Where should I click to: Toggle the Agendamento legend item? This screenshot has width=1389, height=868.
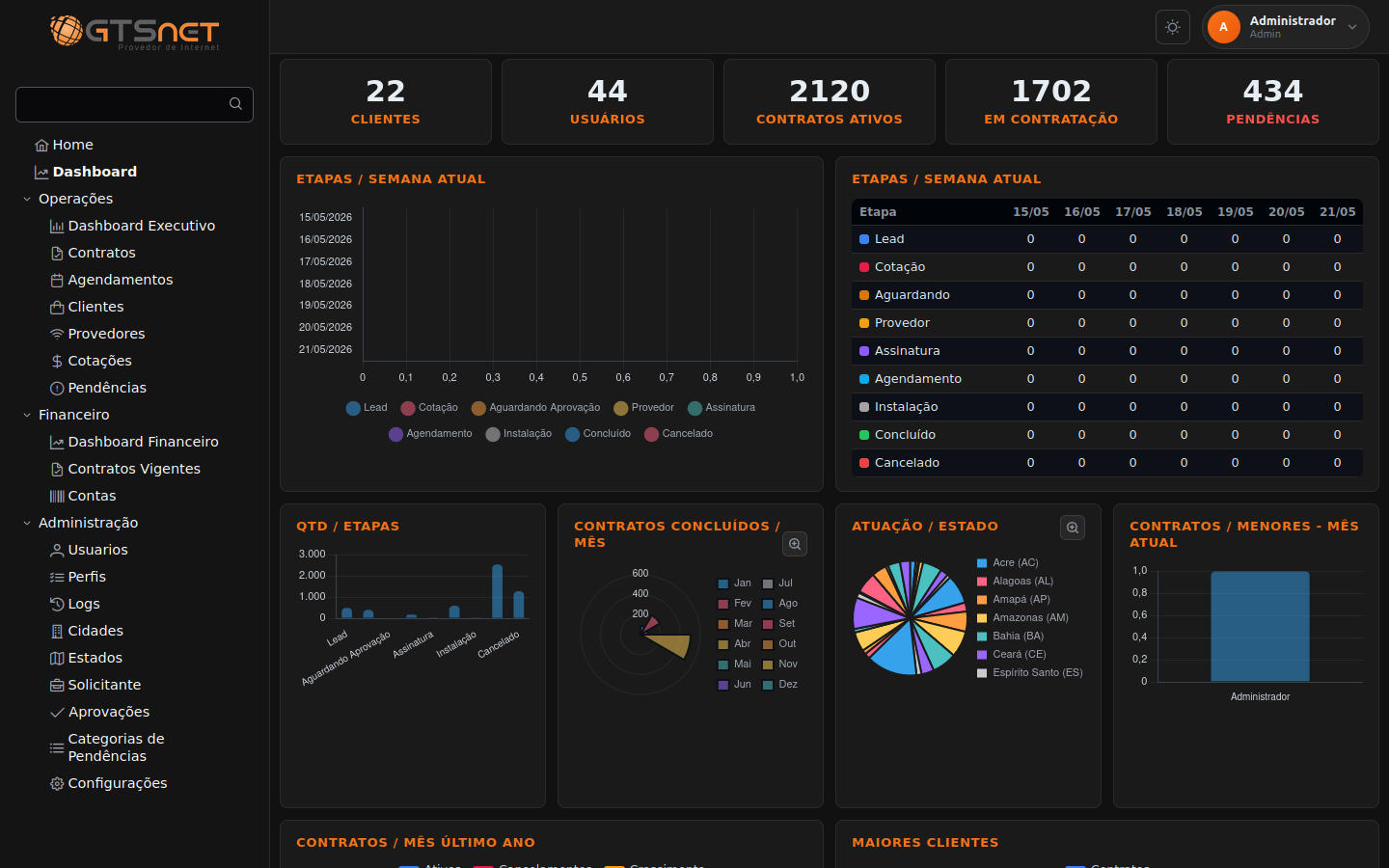click(430, 434)
